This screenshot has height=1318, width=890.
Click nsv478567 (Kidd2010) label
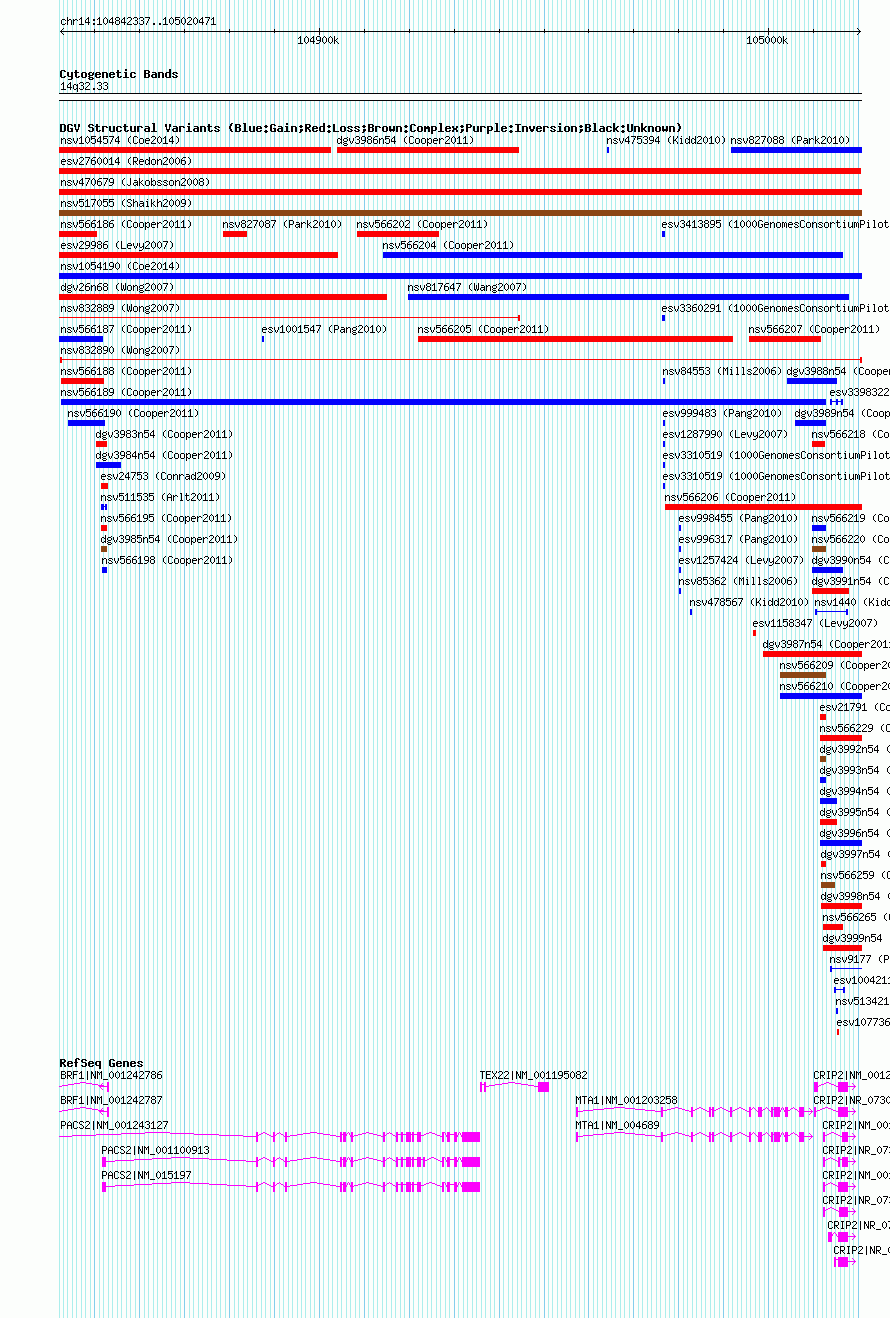[749, 602]
